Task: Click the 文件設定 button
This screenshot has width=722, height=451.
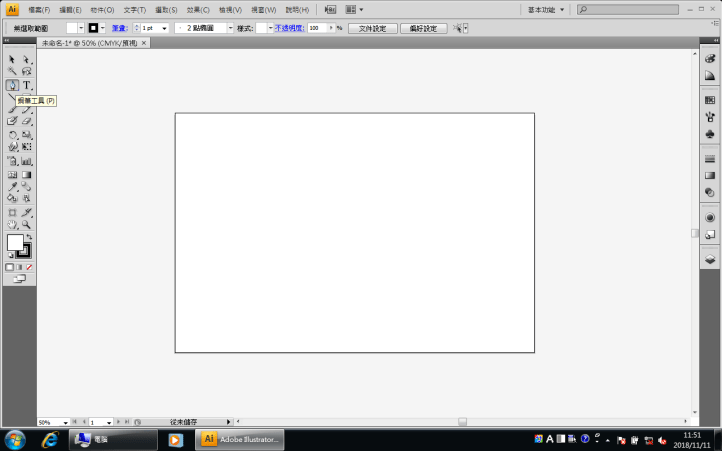Action: click(372, 28)
